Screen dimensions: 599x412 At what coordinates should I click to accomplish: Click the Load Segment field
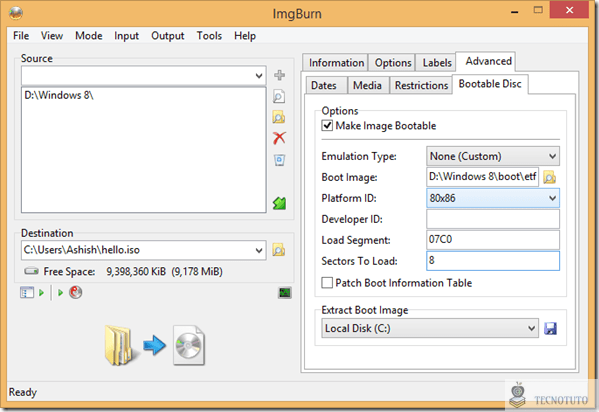pos(493,240)
